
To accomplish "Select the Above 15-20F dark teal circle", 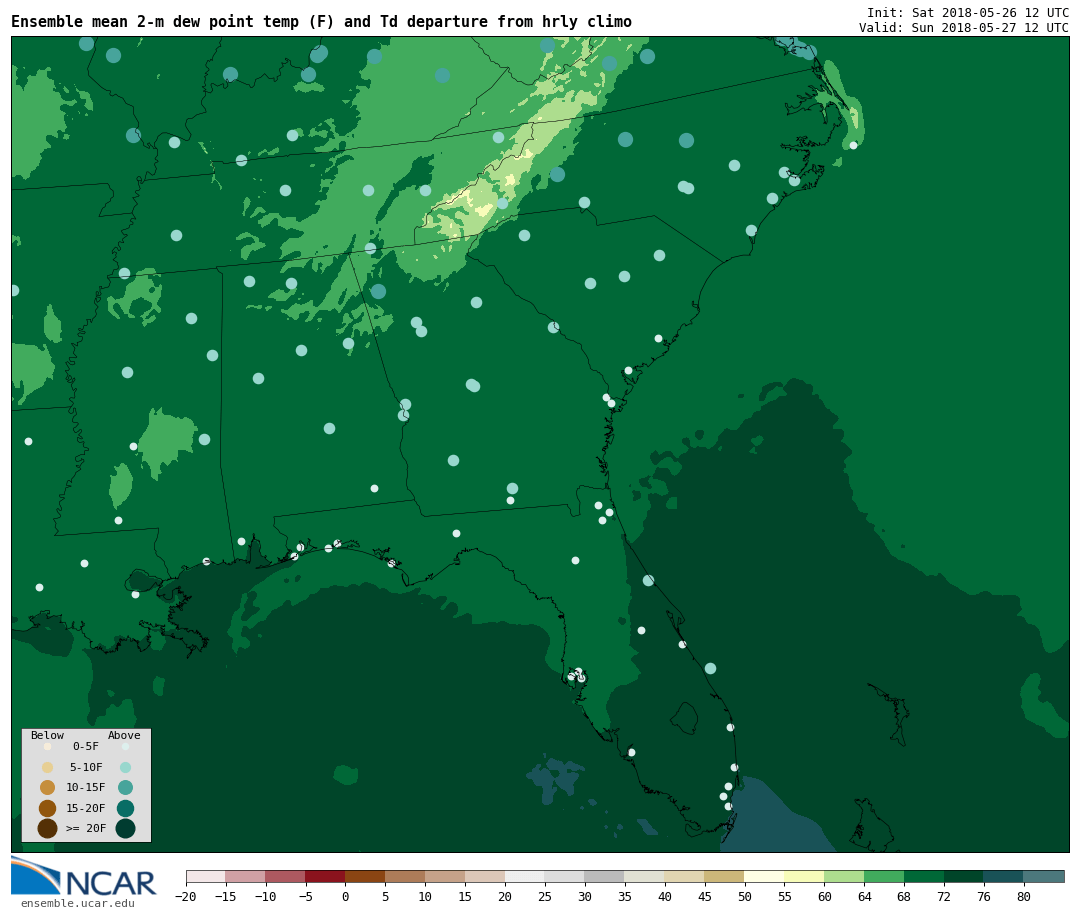I will click(x=125, y=808).
